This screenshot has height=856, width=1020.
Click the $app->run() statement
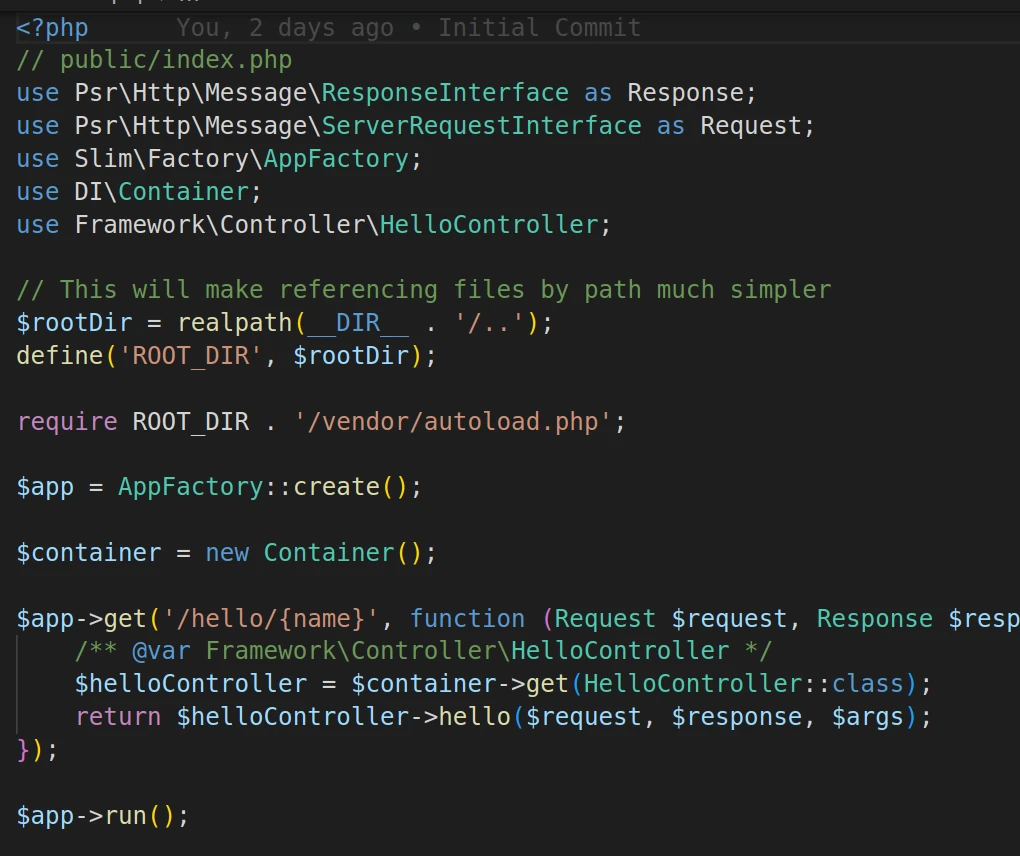[103, 816]
